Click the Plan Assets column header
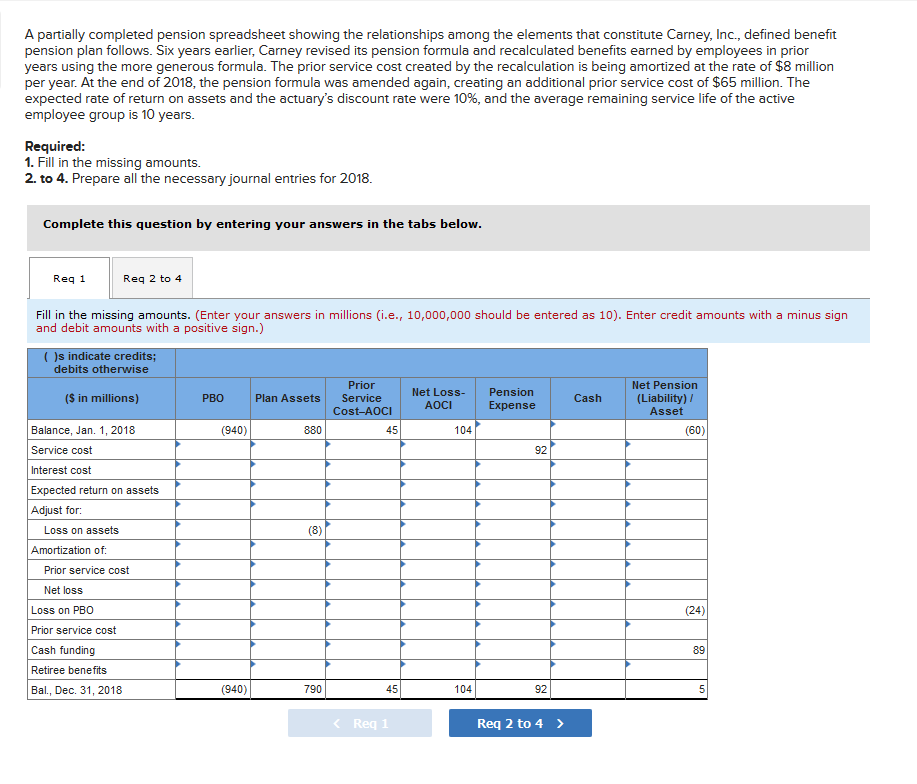 click(x=288, y=398)
